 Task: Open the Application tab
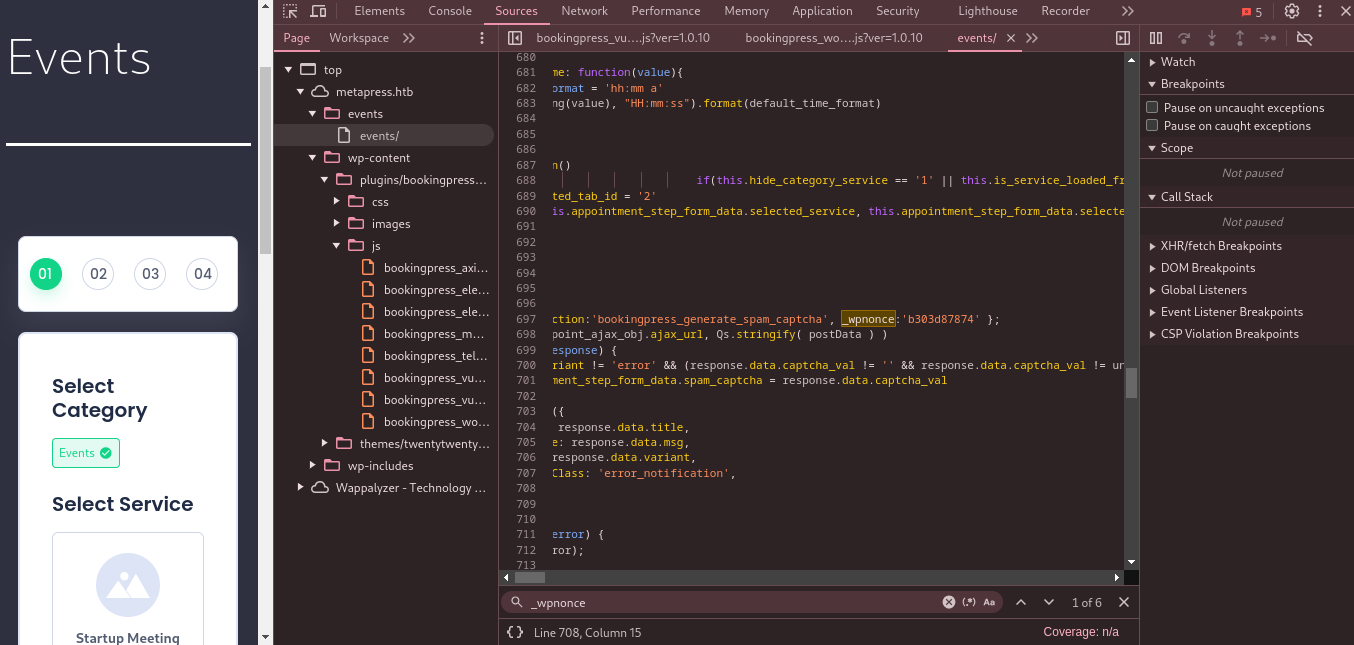pyautogui.click(x=822, y=11)
